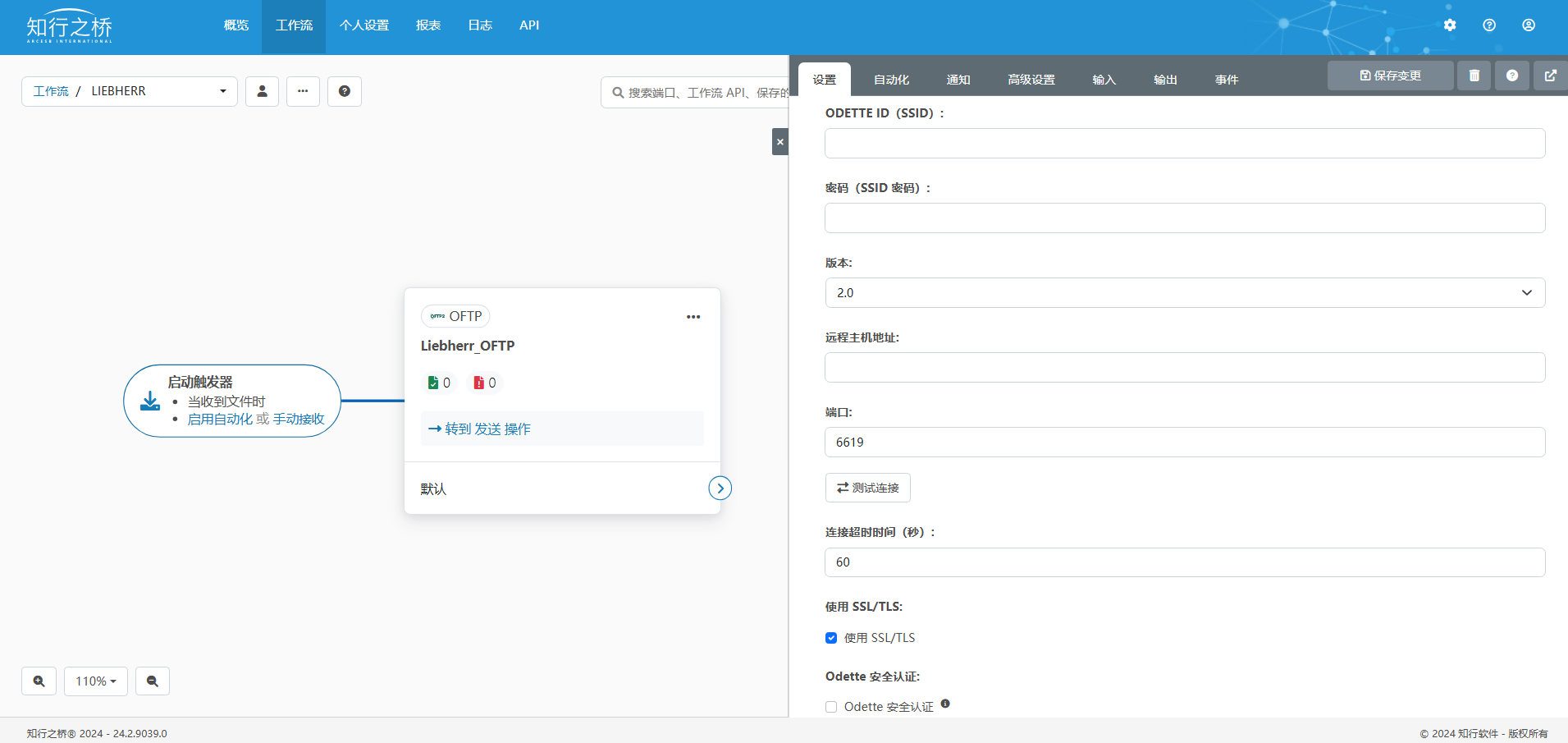
Task: Delete connector using trash icon
Action: pos(1474,76)
